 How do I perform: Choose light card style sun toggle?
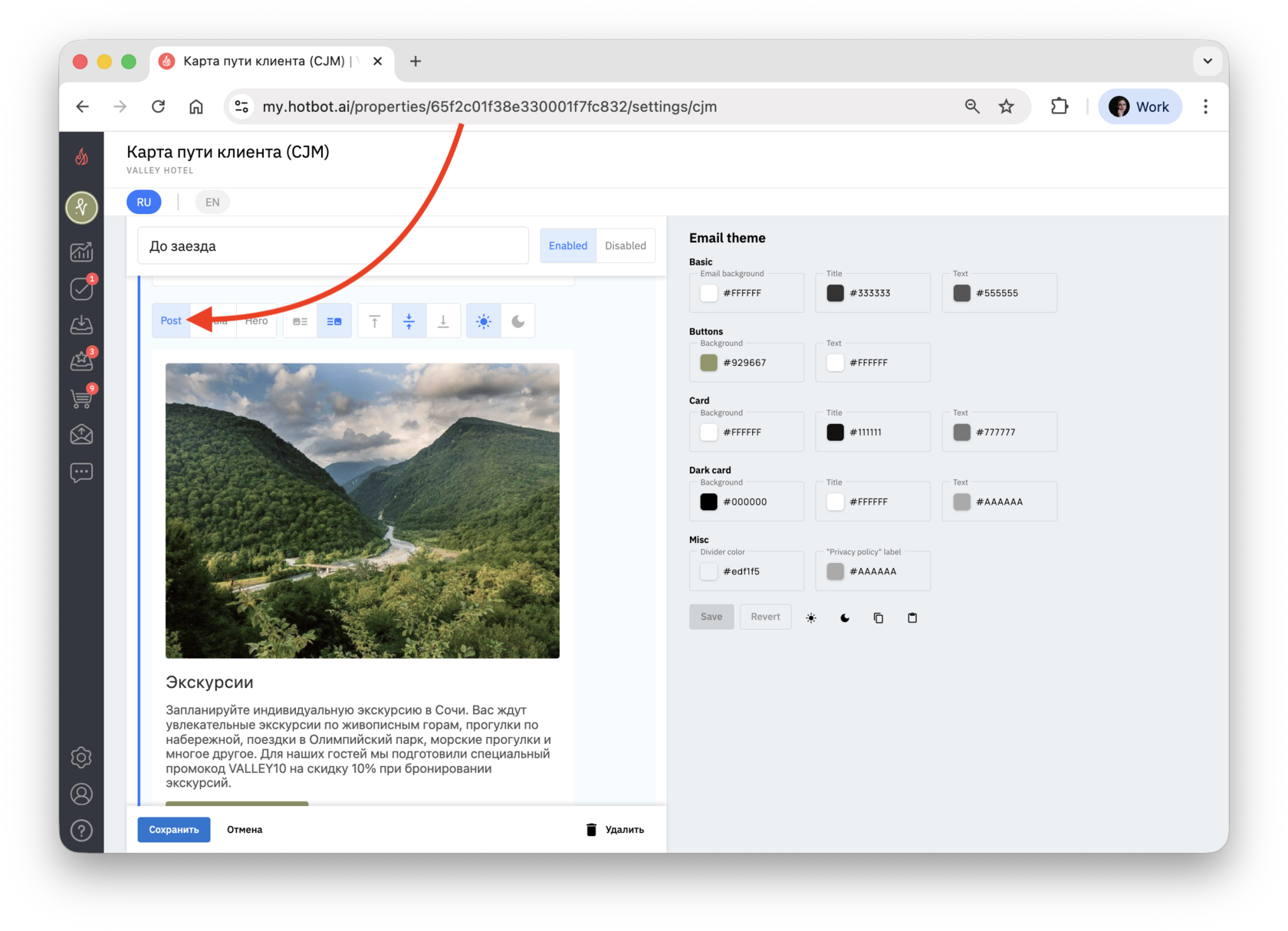pos(484,321)
